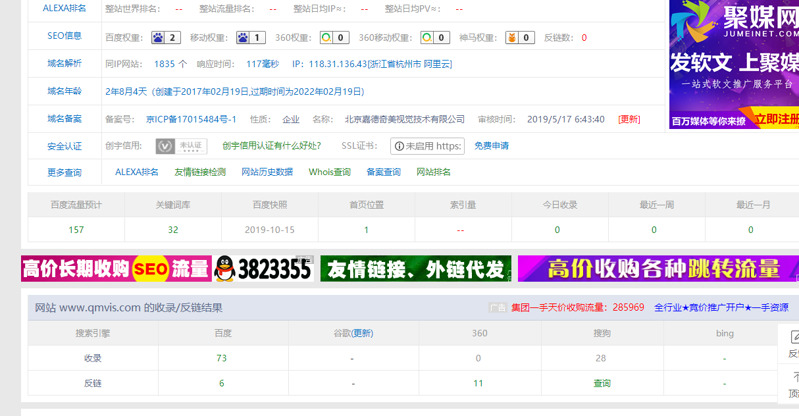Click the QQ penguin 3823355 banner
799x416 pixels.
(x=263, y=269)
